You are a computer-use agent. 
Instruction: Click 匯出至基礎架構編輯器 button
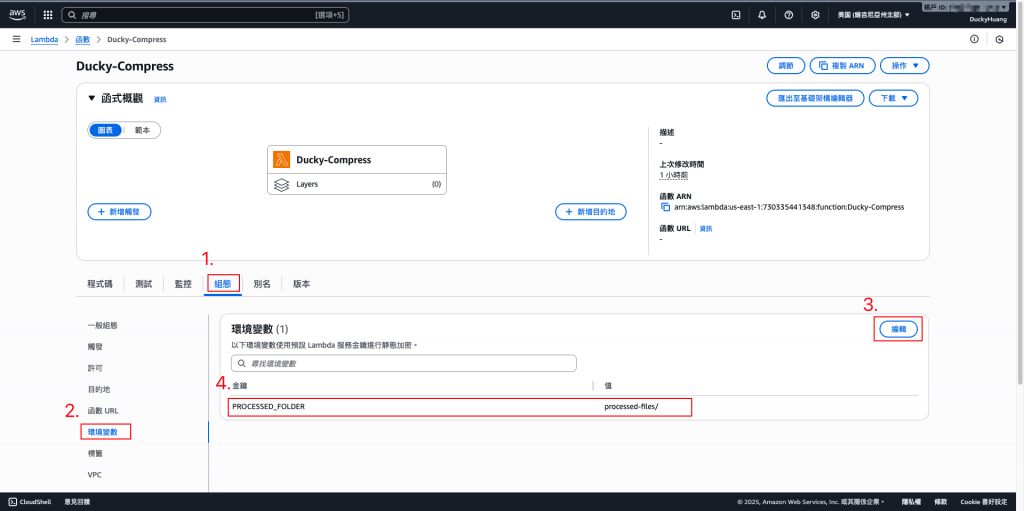815,98
